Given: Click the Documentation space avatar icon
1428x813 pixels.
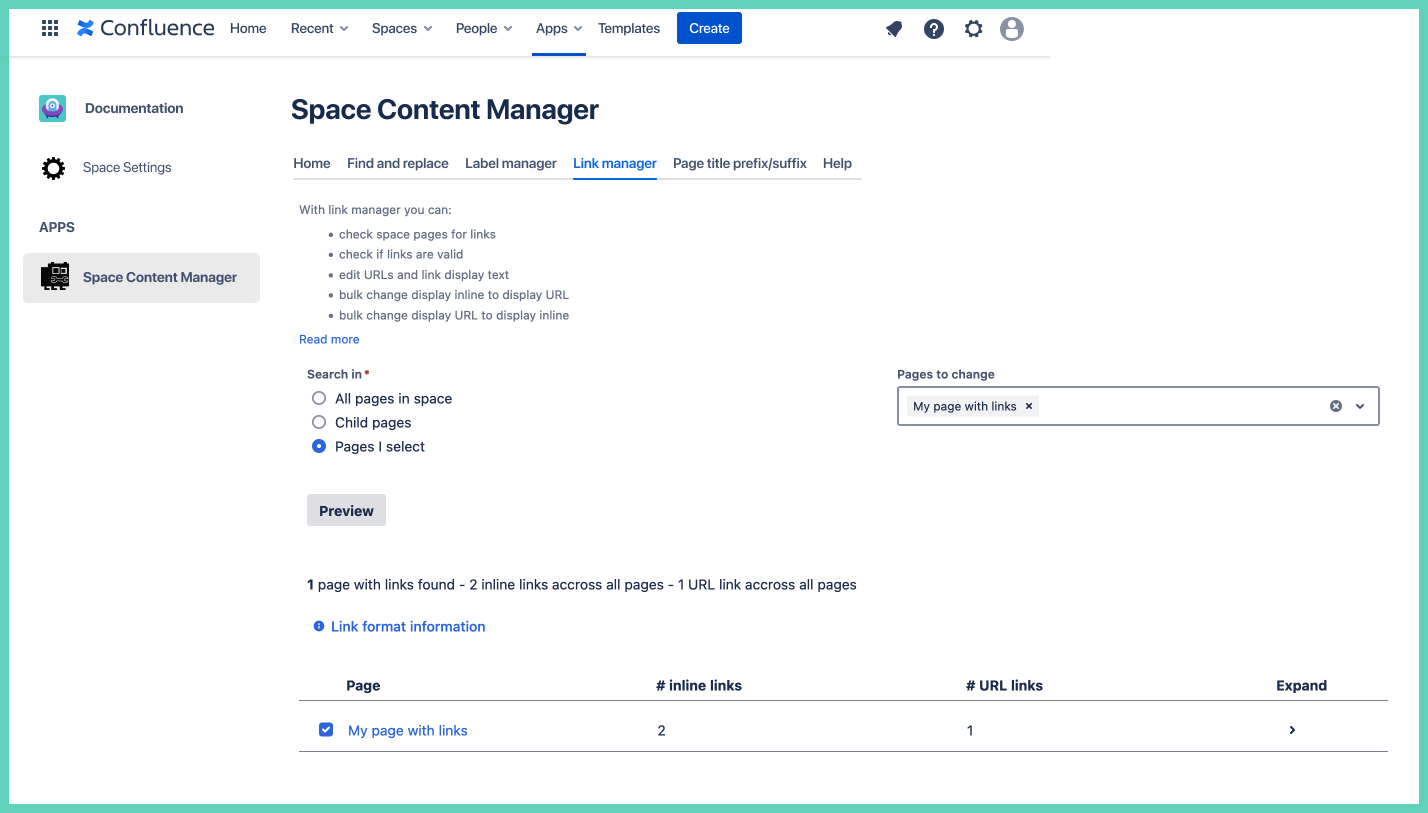Looking at the screenshot, I should coord(52,108).
